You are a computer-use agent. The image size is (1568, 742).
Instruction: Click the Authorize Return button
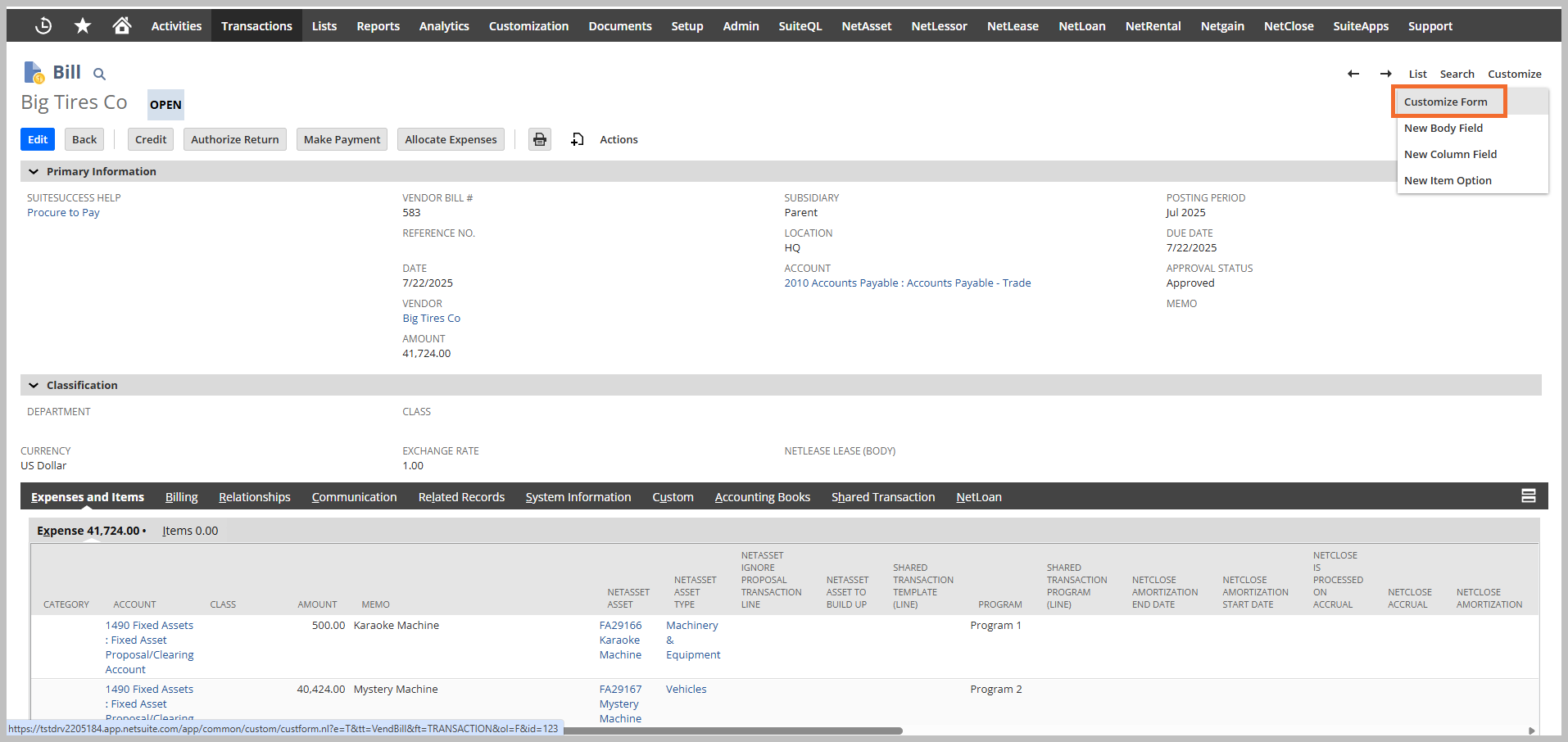[x=235, y=139]
